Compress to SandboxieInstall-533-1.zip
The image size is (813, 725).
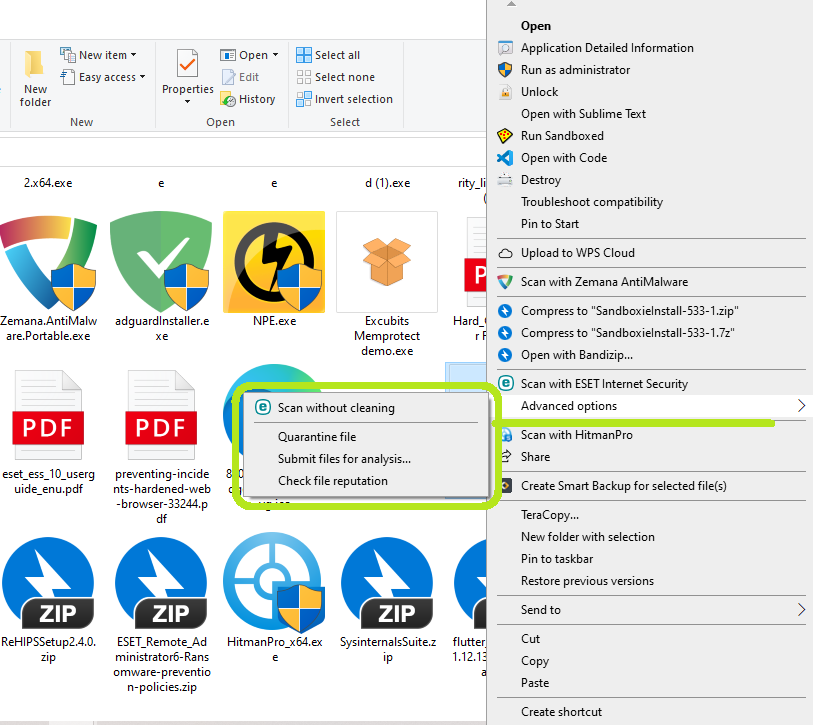[650, 311]
